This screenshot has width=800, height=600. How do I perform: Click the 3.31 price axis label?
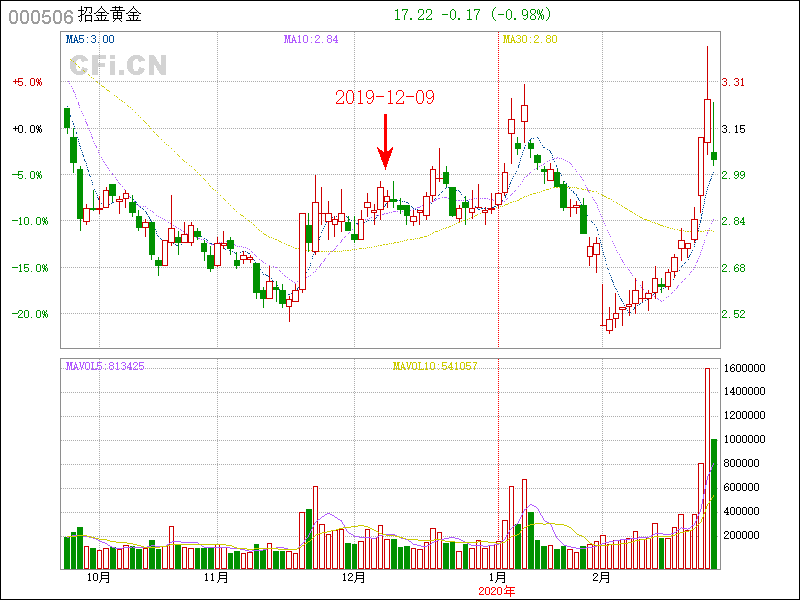[x=733, y=83]
